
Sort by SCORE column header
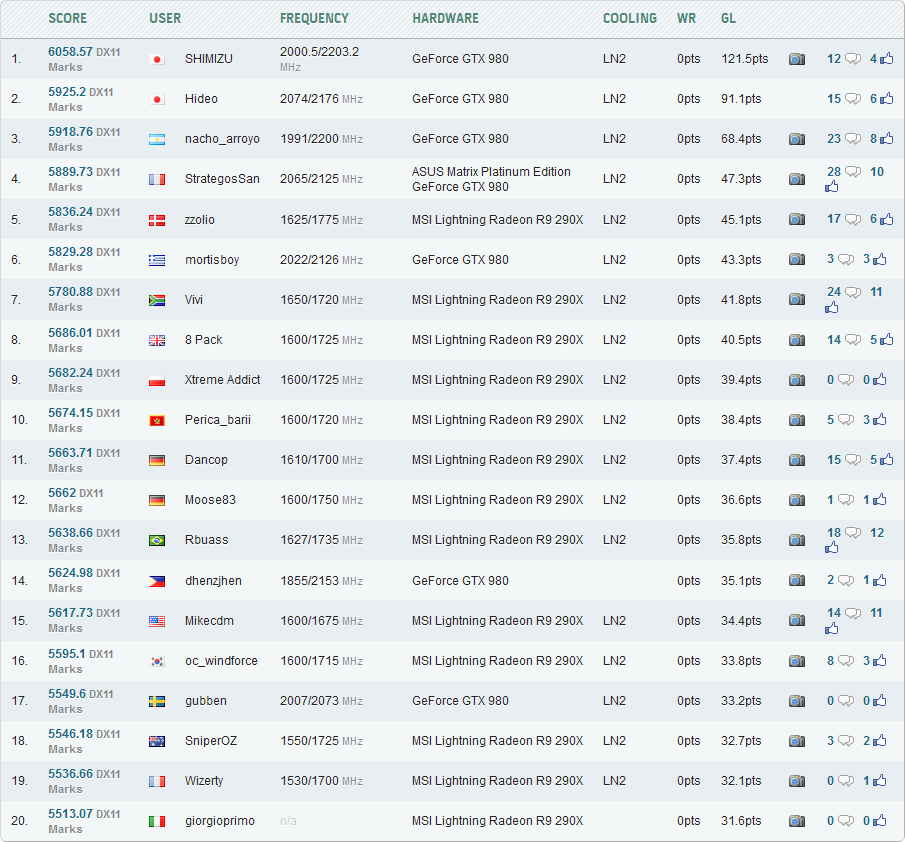[x=68, y=18]
